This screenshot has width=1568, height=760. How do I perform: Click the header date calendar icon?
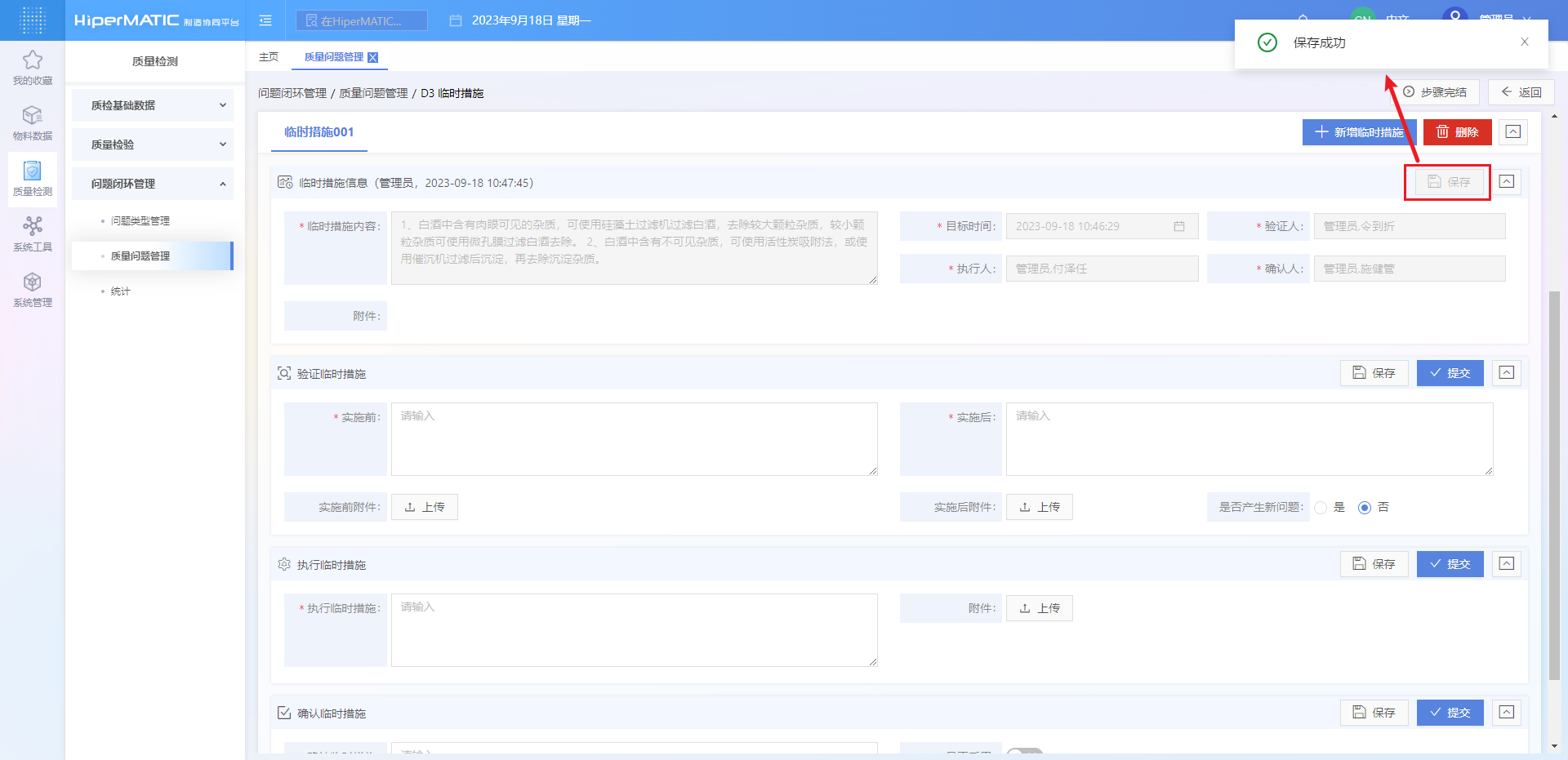pyautogui.click(x=456, y=20)
